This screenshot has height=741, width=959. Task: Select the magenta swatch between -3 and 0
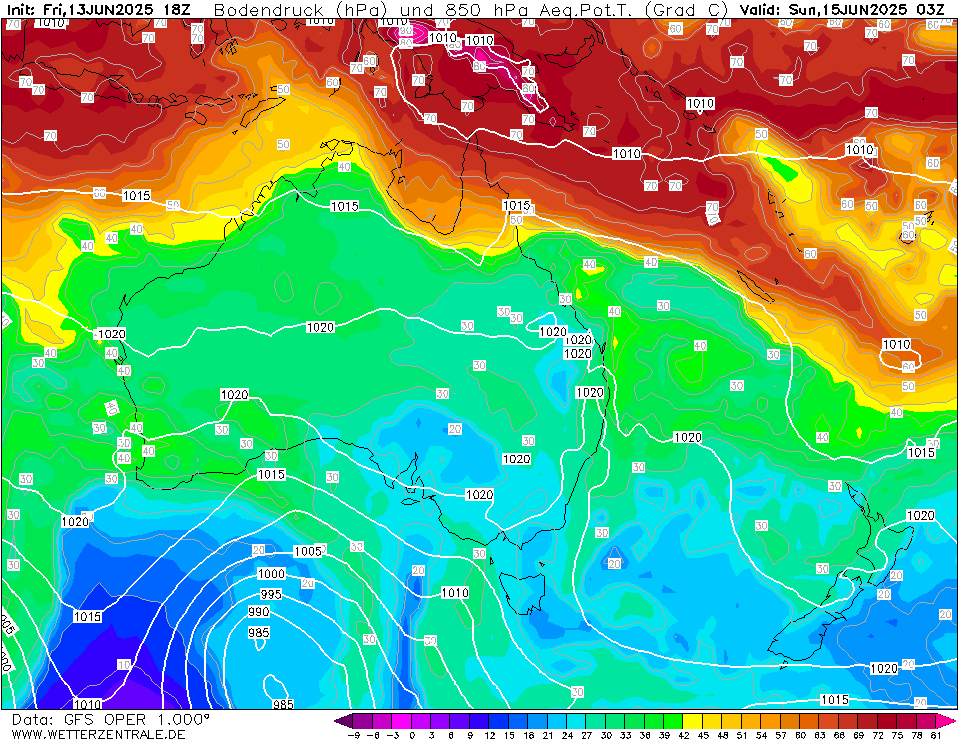pyautogui.click(x=401, y=721)
